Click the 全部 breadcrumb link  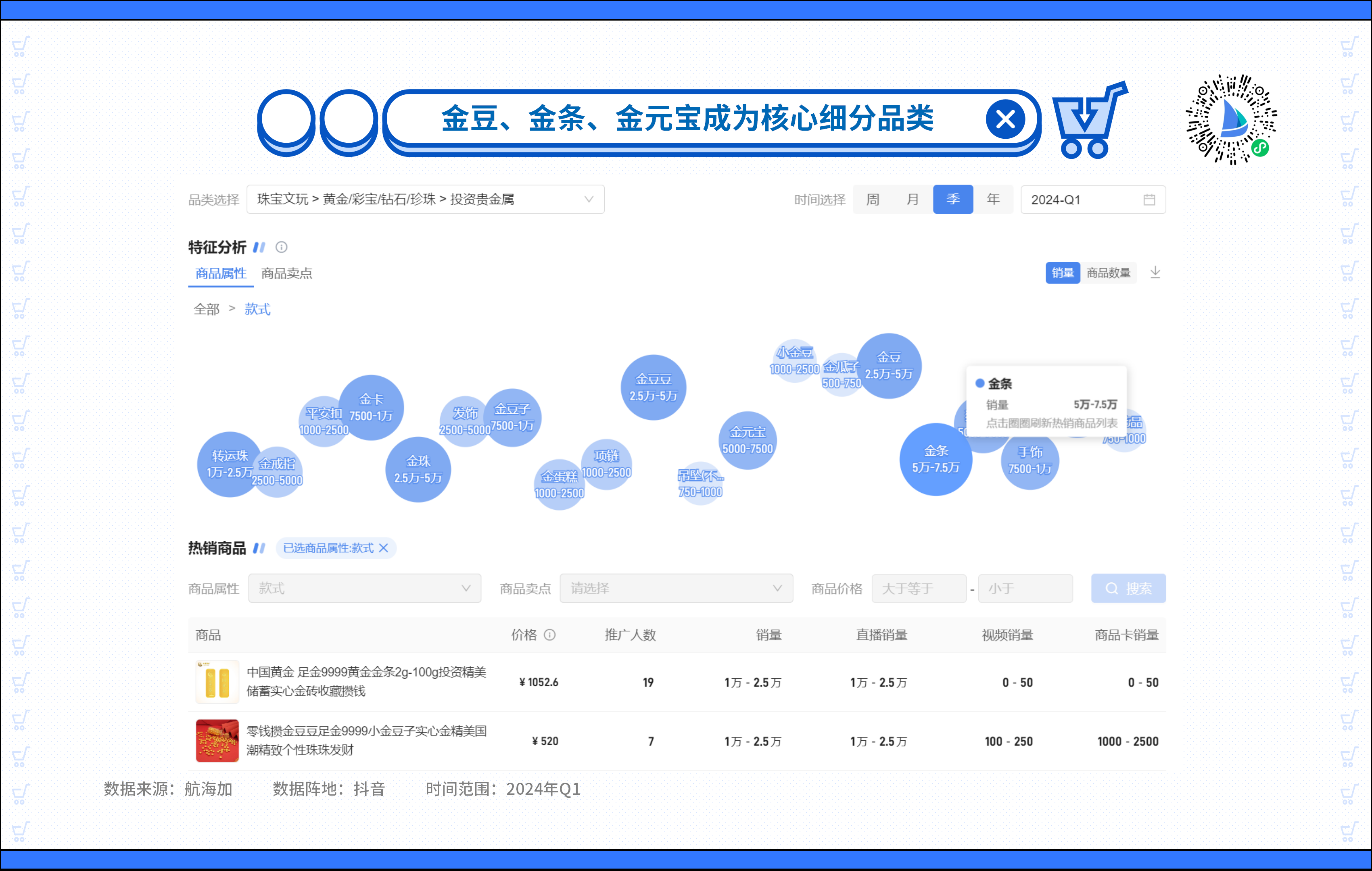click(x=206, y=309)
